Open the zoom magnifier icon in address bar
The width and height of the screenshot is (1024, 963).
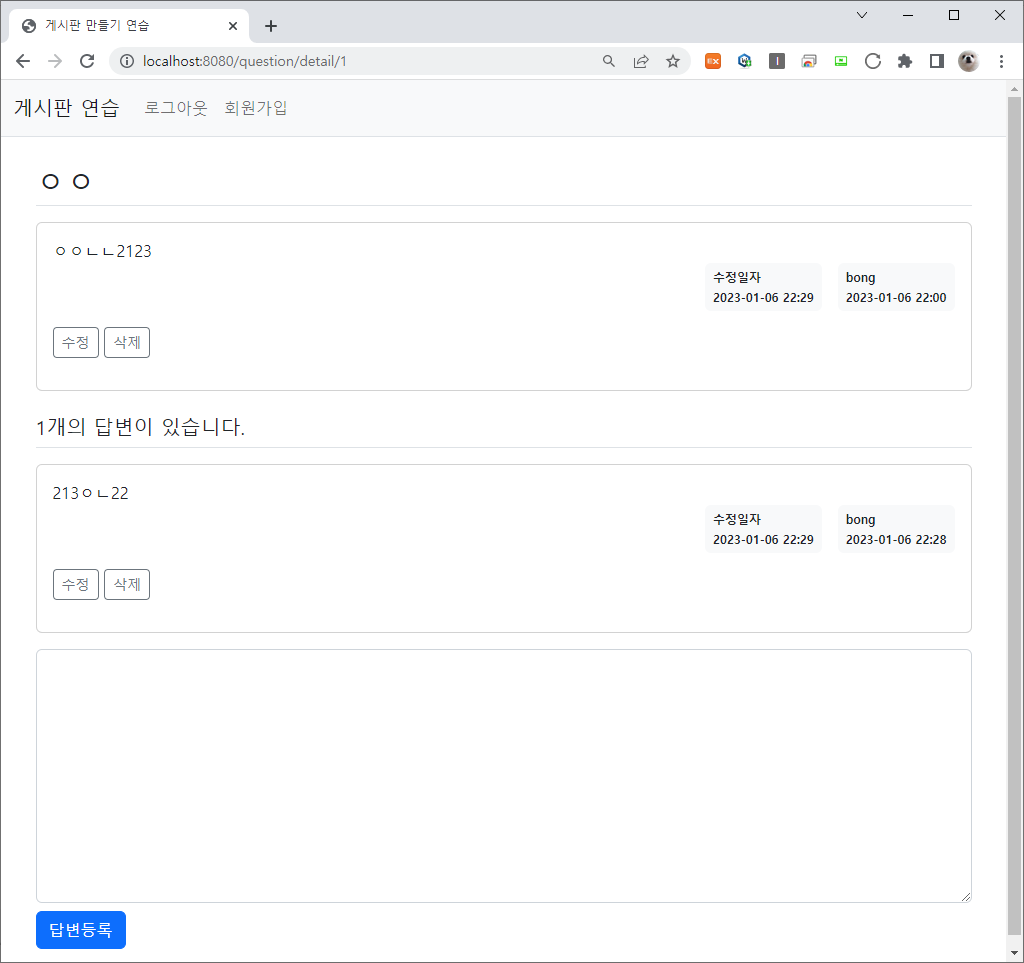coord(609,61)
